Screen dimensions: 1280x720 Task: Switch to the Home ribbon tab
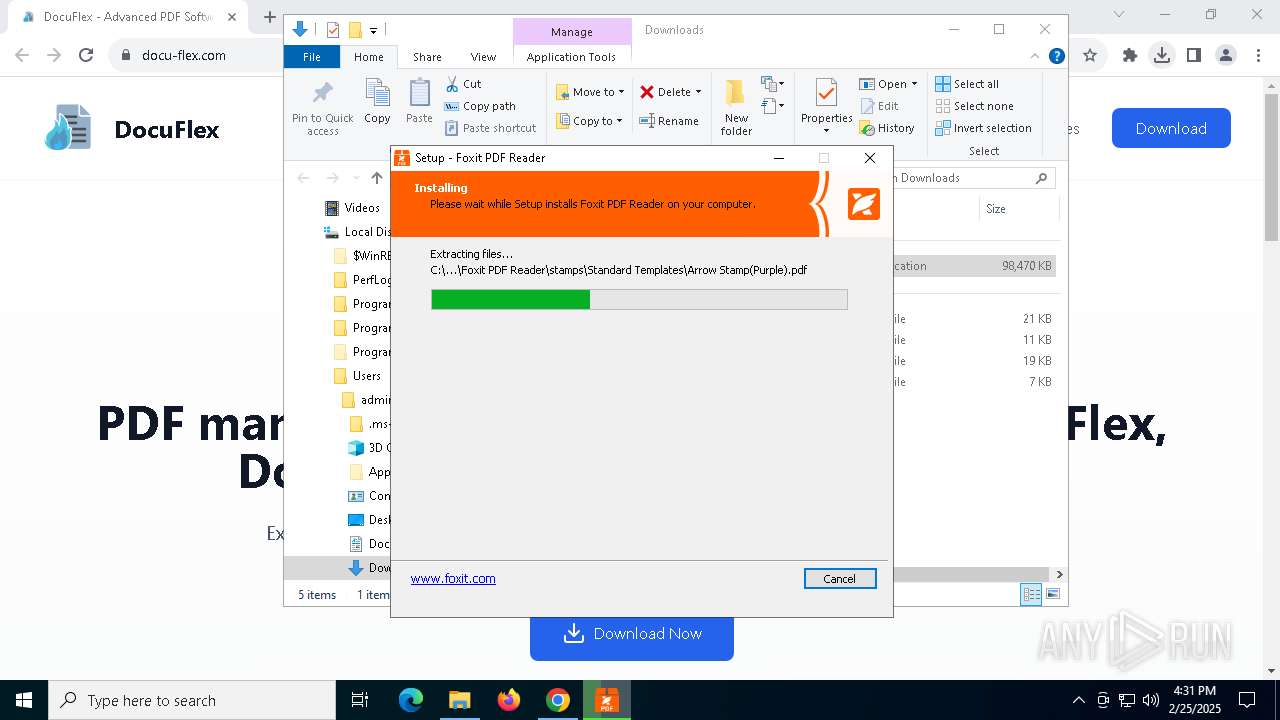click(x=368, y=57)
